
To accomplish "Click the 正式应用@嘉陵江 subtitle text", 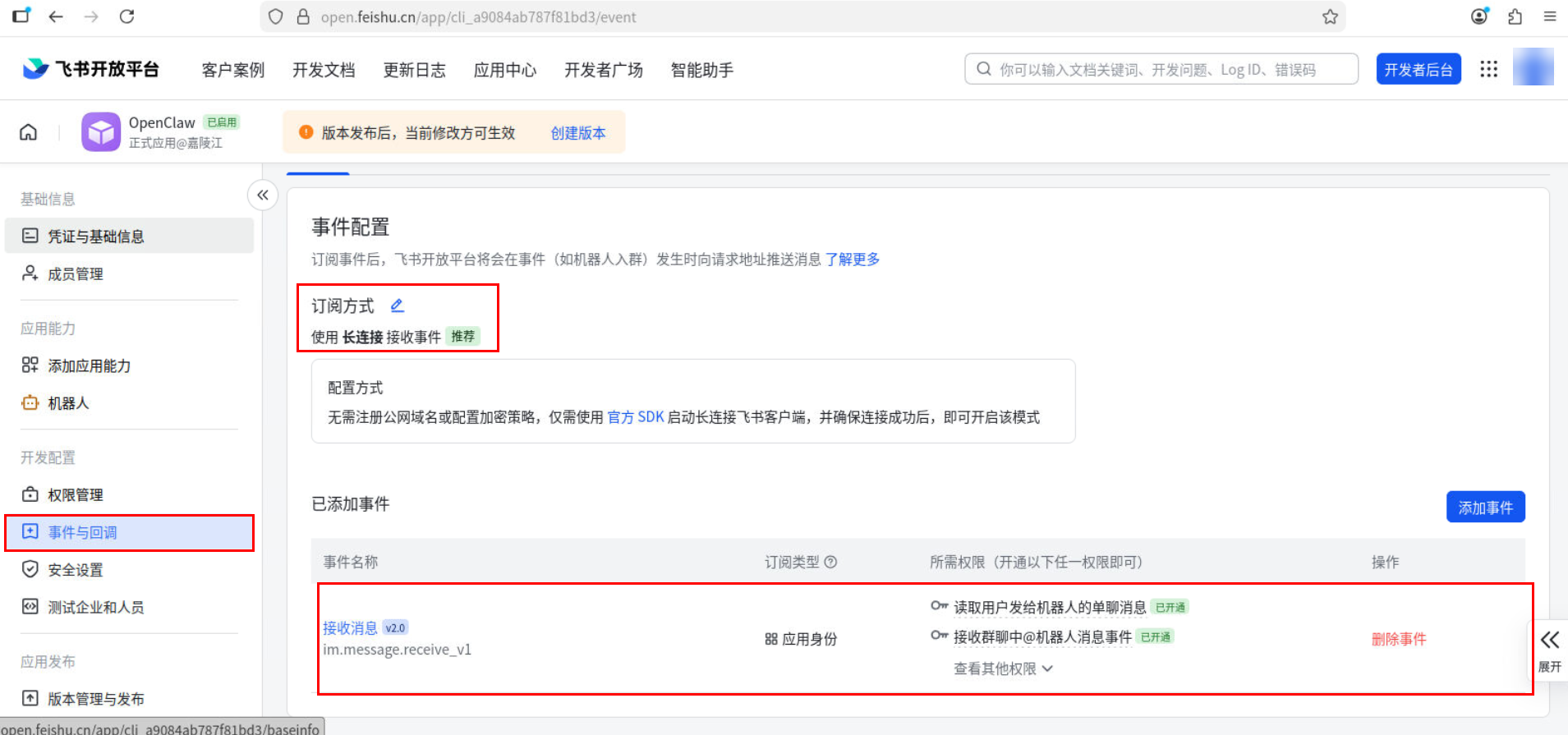I will [176, 143].
